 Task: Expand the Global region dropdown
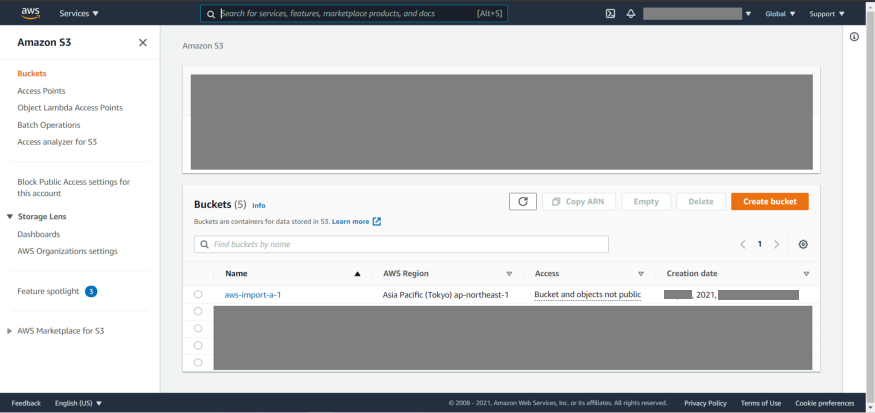[x=780, y=14]
